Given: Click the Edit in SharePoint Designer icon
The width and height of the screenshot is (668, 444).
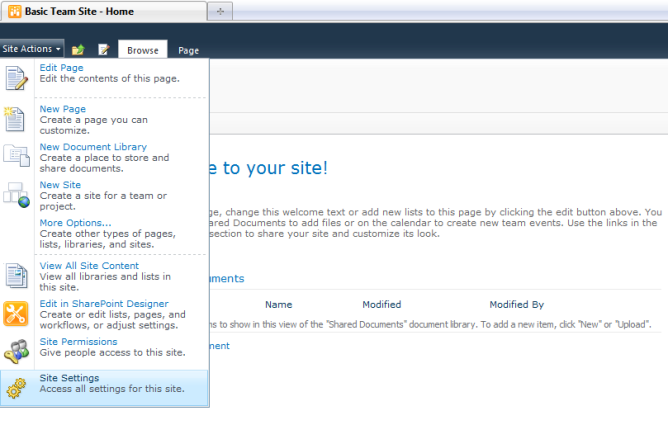Looking at the screenshot, I should (x=17, y=313).
